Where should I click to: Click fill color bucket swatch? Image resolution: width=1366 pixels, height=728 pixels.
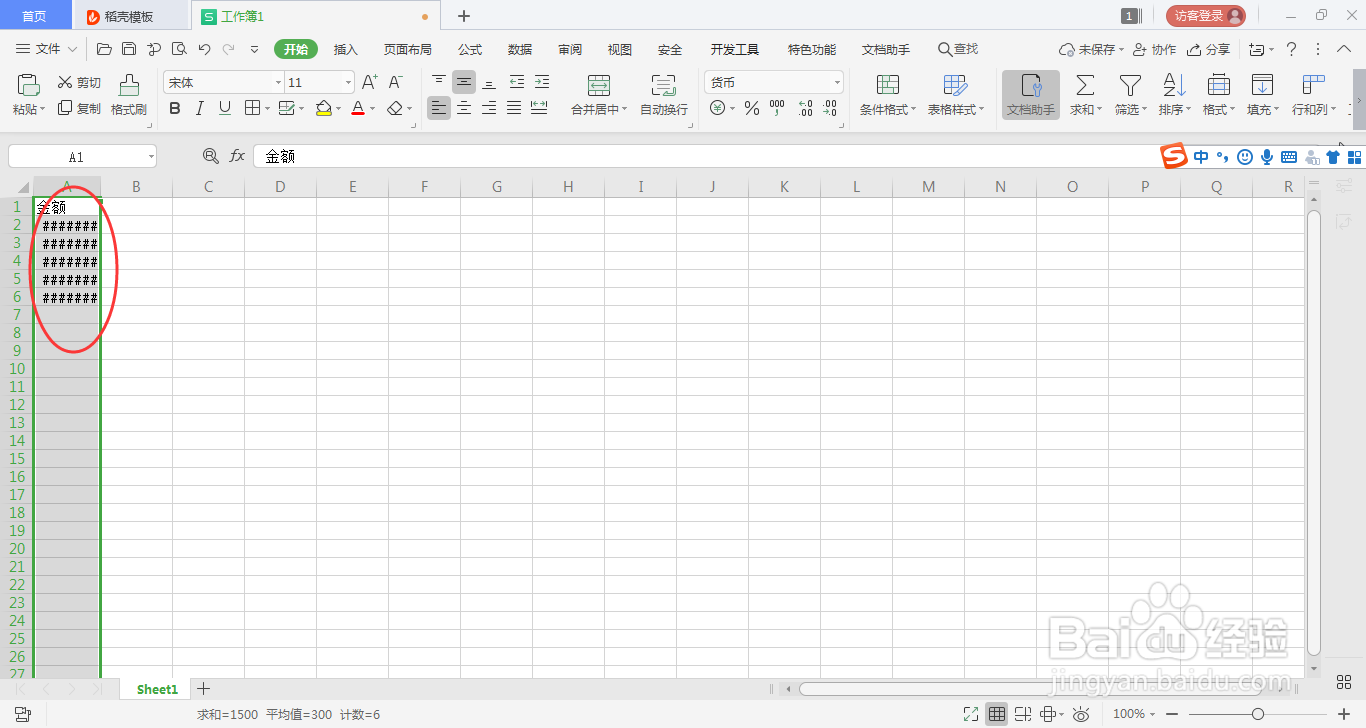point(323,108)
